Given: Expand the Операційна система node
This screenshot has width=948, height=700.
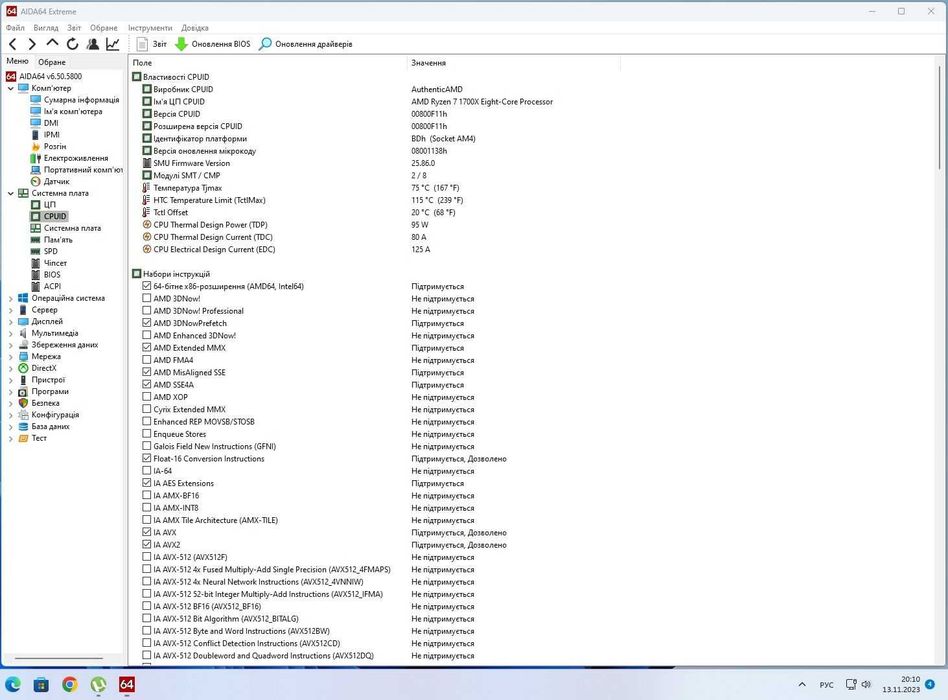Looking at the screenshot, I should (10, 298).
